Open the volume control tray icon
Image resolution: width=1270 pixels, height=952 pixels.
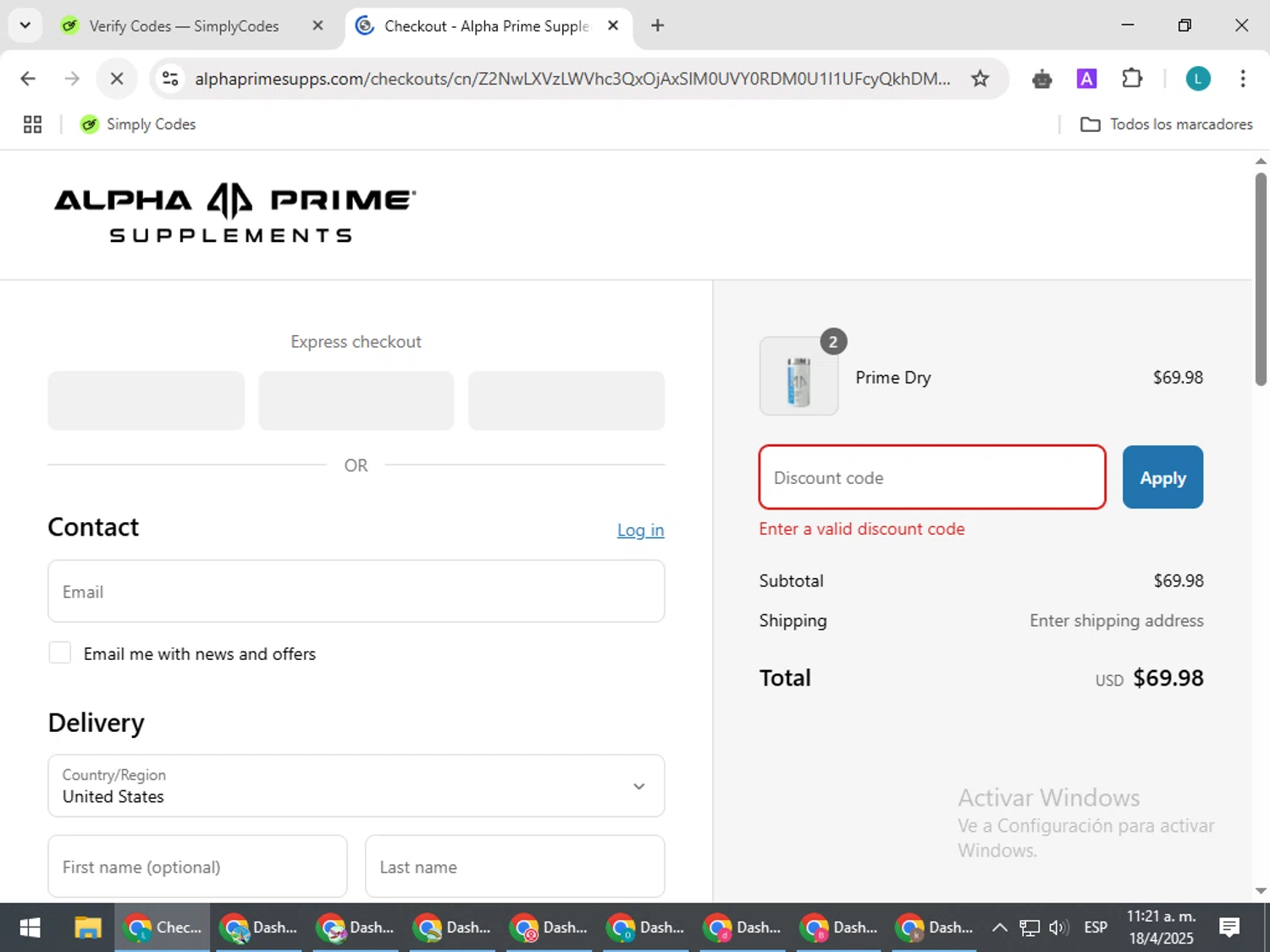[x=1058, y=927]
